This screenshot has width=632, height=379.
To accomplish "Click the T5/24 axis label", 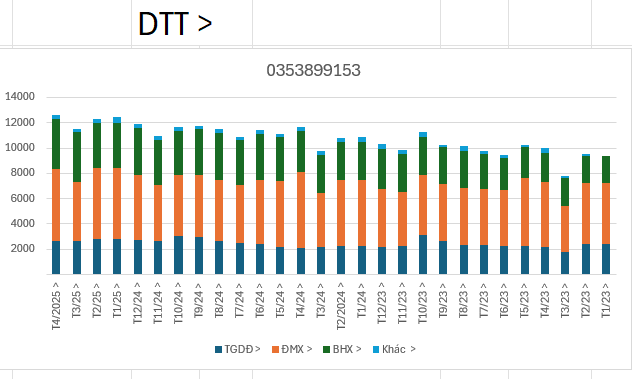I will 280,300.
